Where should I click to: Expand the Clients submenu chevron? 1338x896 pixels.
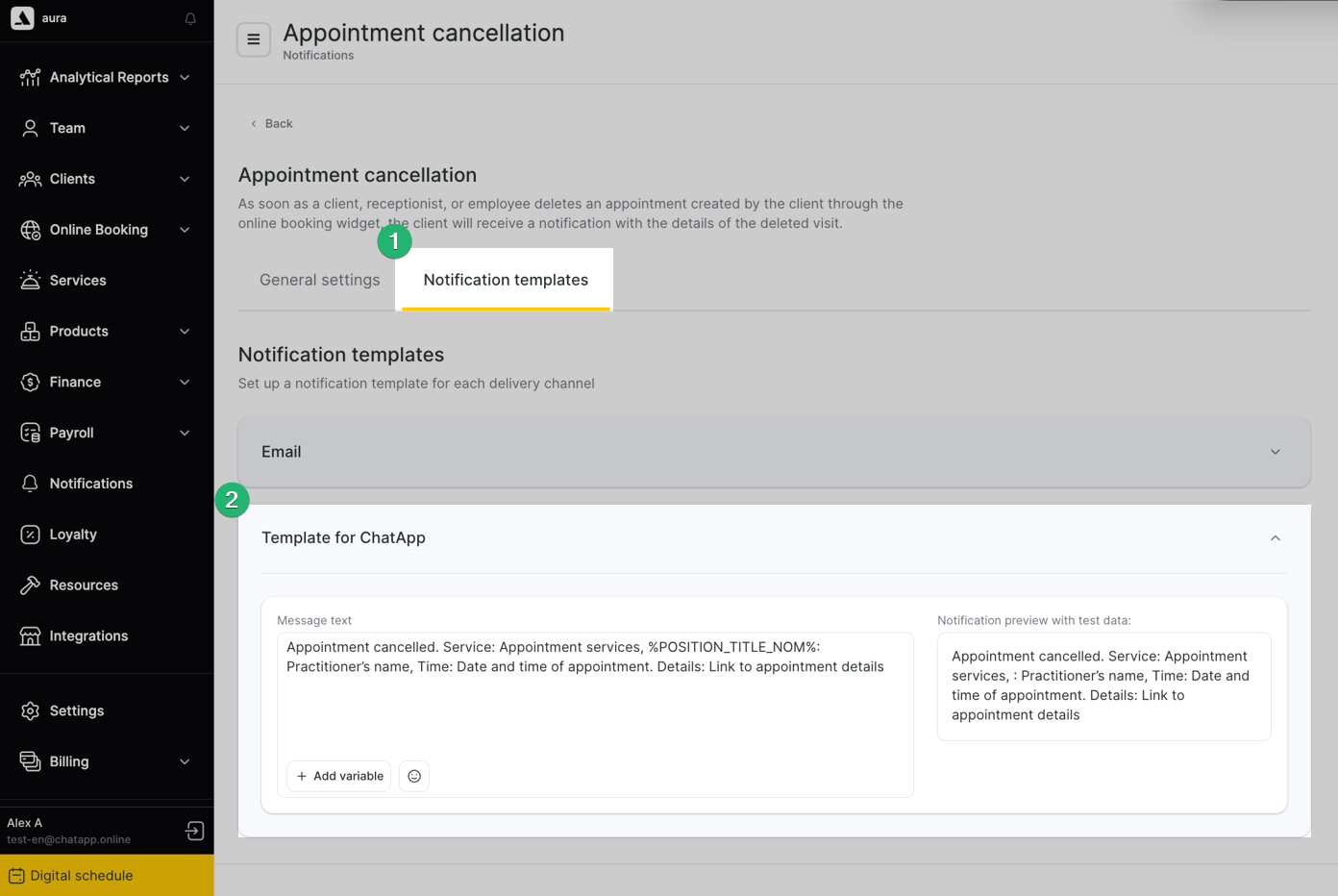pyautogui.click(x=185, y=179)
